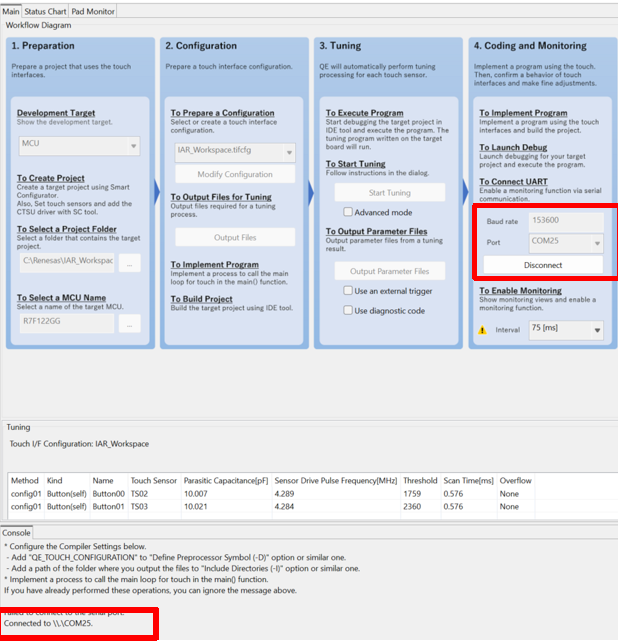Select the Console tab

click(x=17, y=532)
